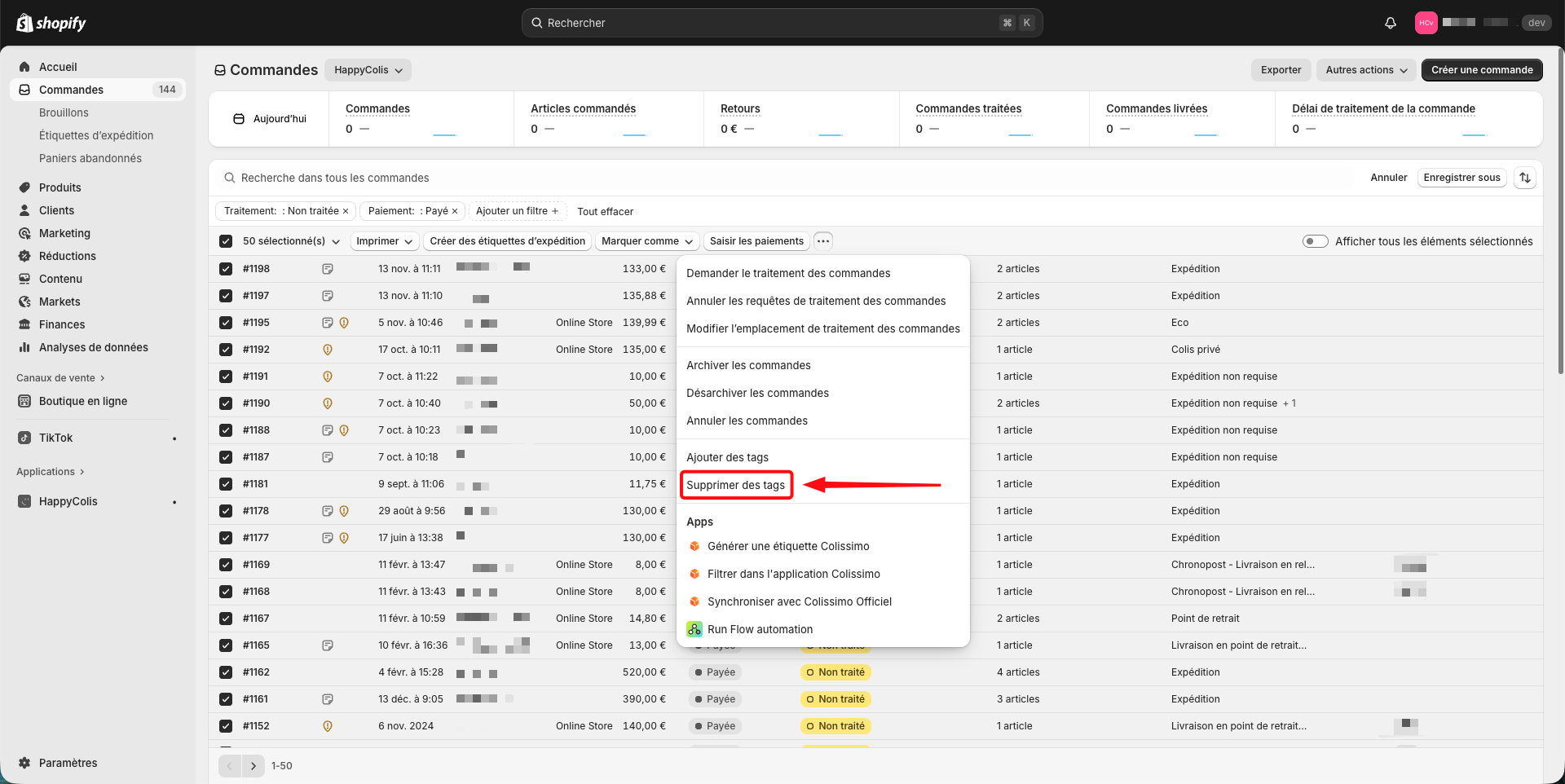Click the three-dots more actions button
1565x784 pixels.
click(x=823, y=241)
